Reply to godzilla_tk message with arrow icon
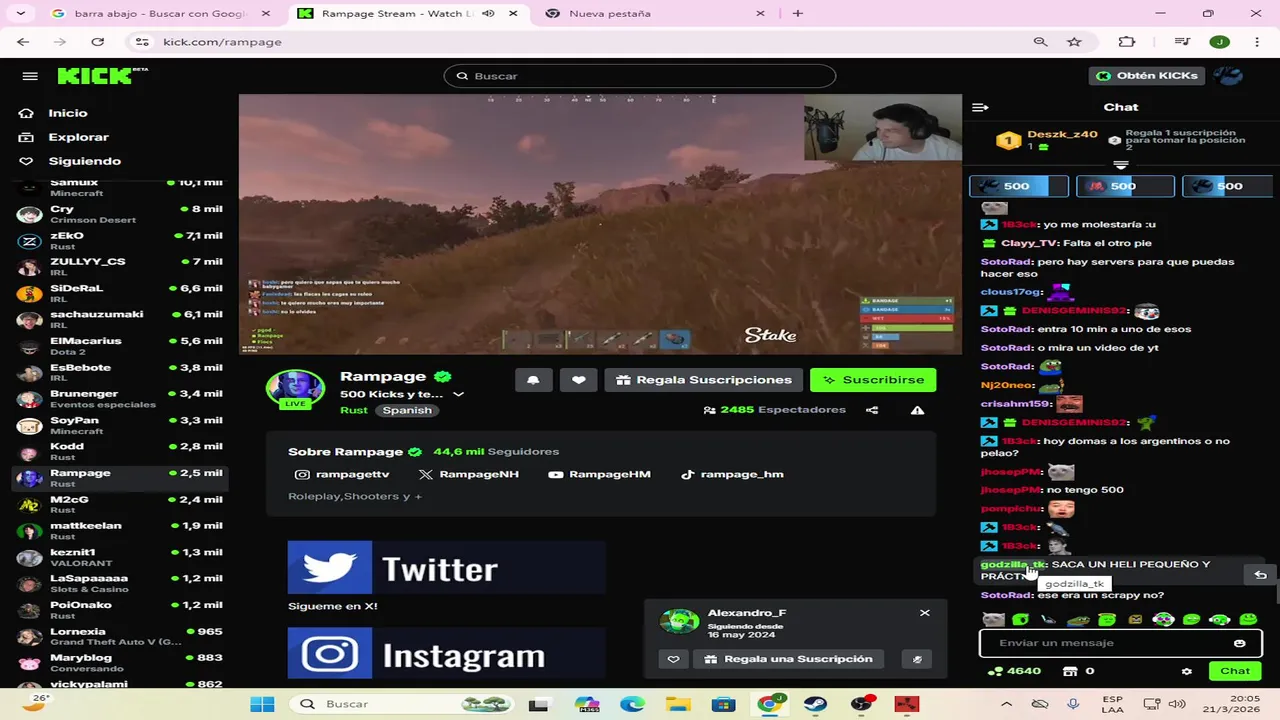Screen dimensions: 1280x720 tap(1260, 574)
